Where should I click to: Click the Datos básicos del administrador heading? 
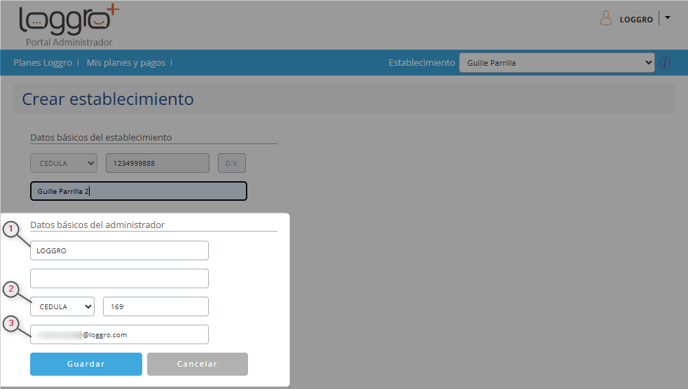tap(97, 225)
